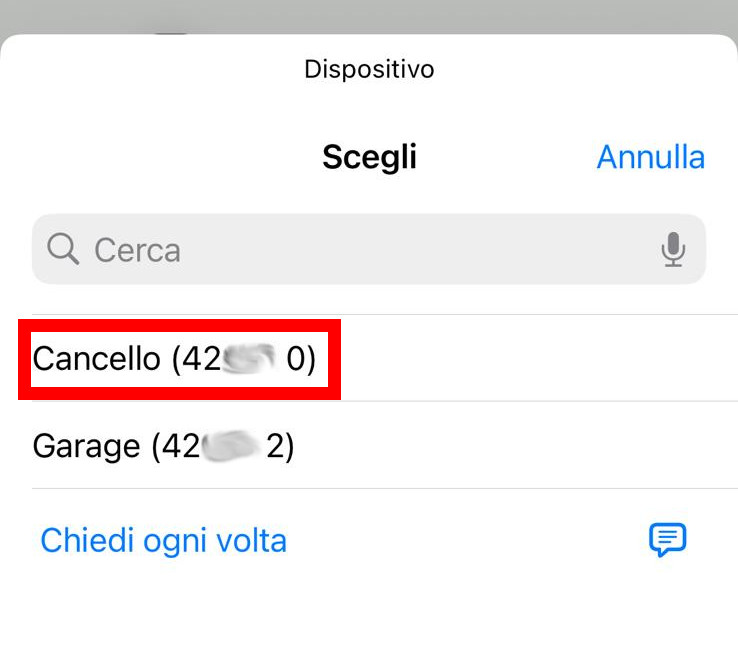Focus the Cerca search field
The image size is (738, 653).
pyautogui.click(x=369, y=249)
